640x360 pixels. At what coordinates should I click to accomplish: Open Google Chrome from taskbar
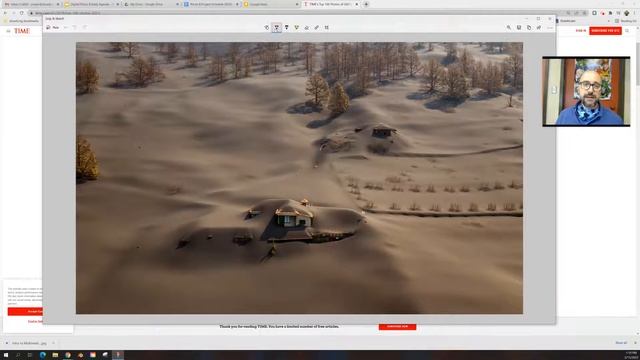click(68, 355)
